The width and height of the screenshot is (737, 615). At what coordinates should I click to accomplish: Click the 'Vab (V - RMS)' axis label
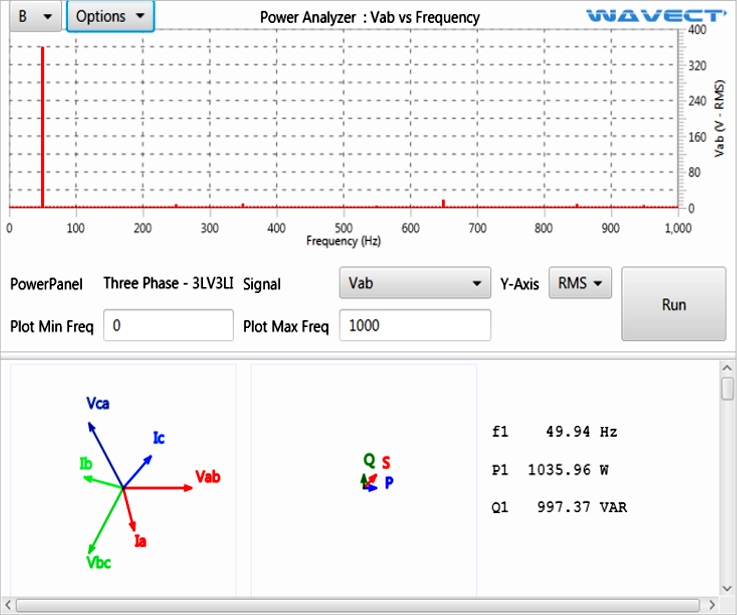[719, 118]
